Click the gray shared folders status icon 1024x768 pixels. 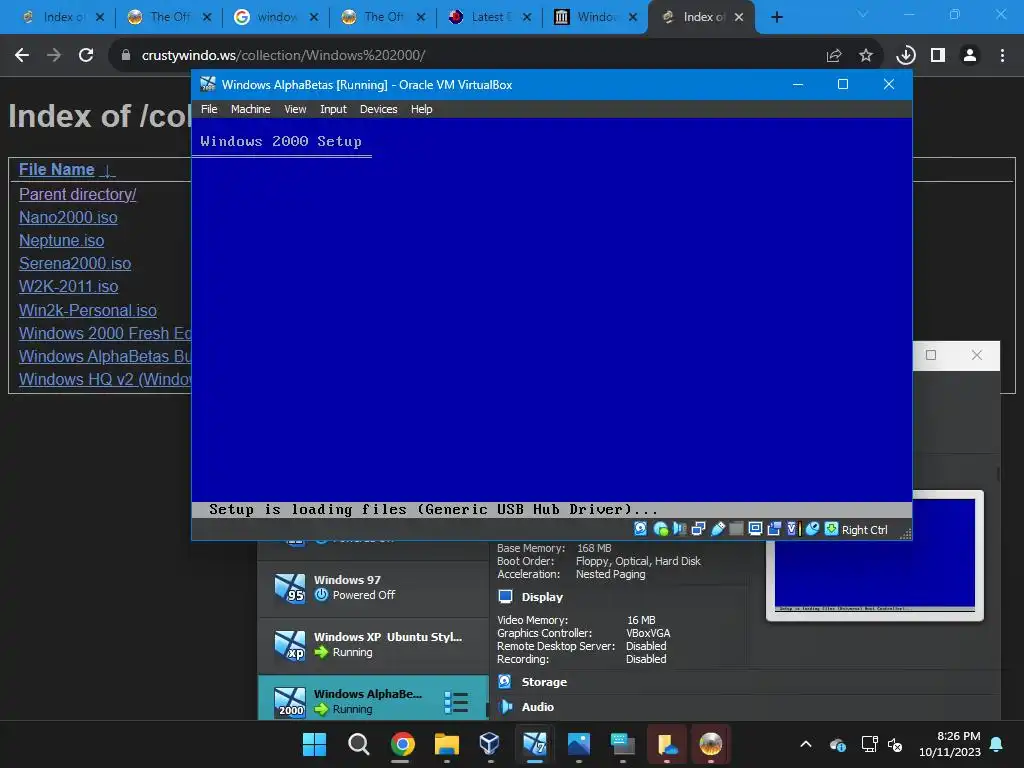tap(736, 529)
